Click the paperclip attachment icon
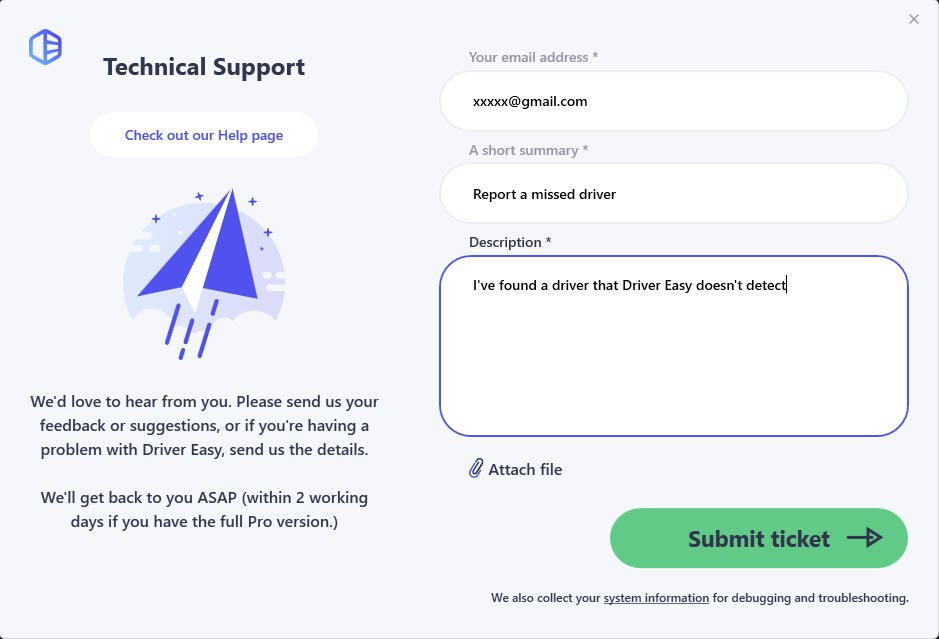 click(x=475, y=468)
